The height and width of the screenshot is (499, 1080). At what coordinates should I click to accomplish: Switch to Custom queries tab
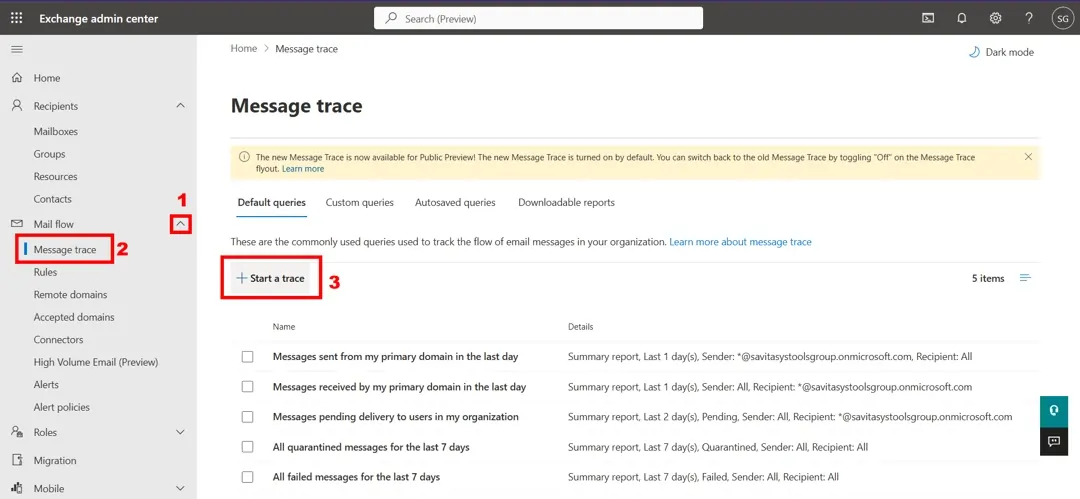(360, 203)
